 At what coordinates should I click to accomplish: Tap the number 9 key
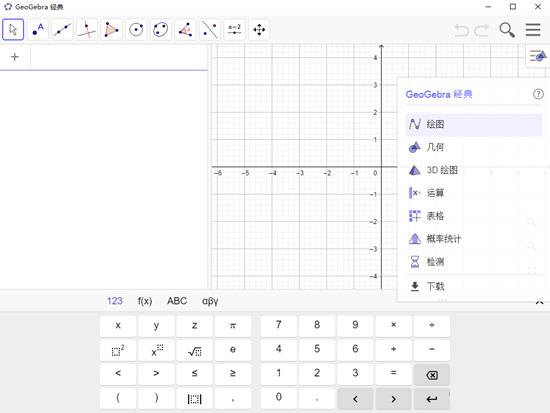click(355, 326)
